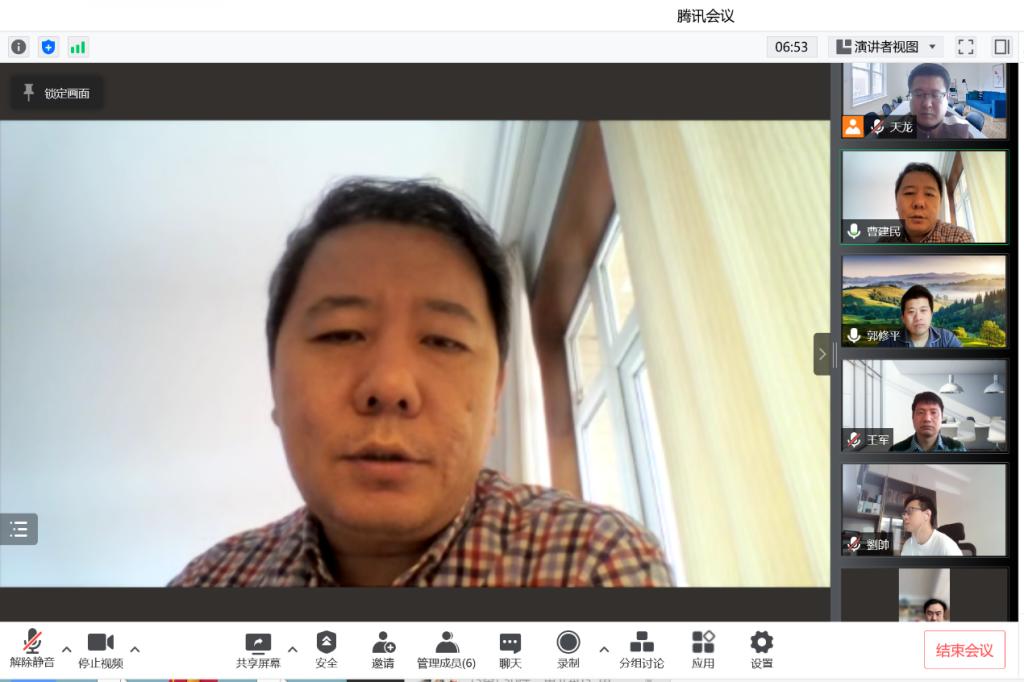This screenshot has height=682, width=1024.
Task: Open the 聊天 chat panel
Action: [510, 650]
